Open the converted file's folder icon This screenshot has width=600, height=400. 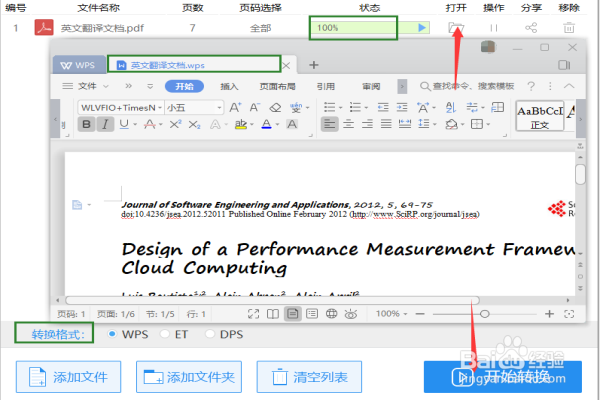456,28
